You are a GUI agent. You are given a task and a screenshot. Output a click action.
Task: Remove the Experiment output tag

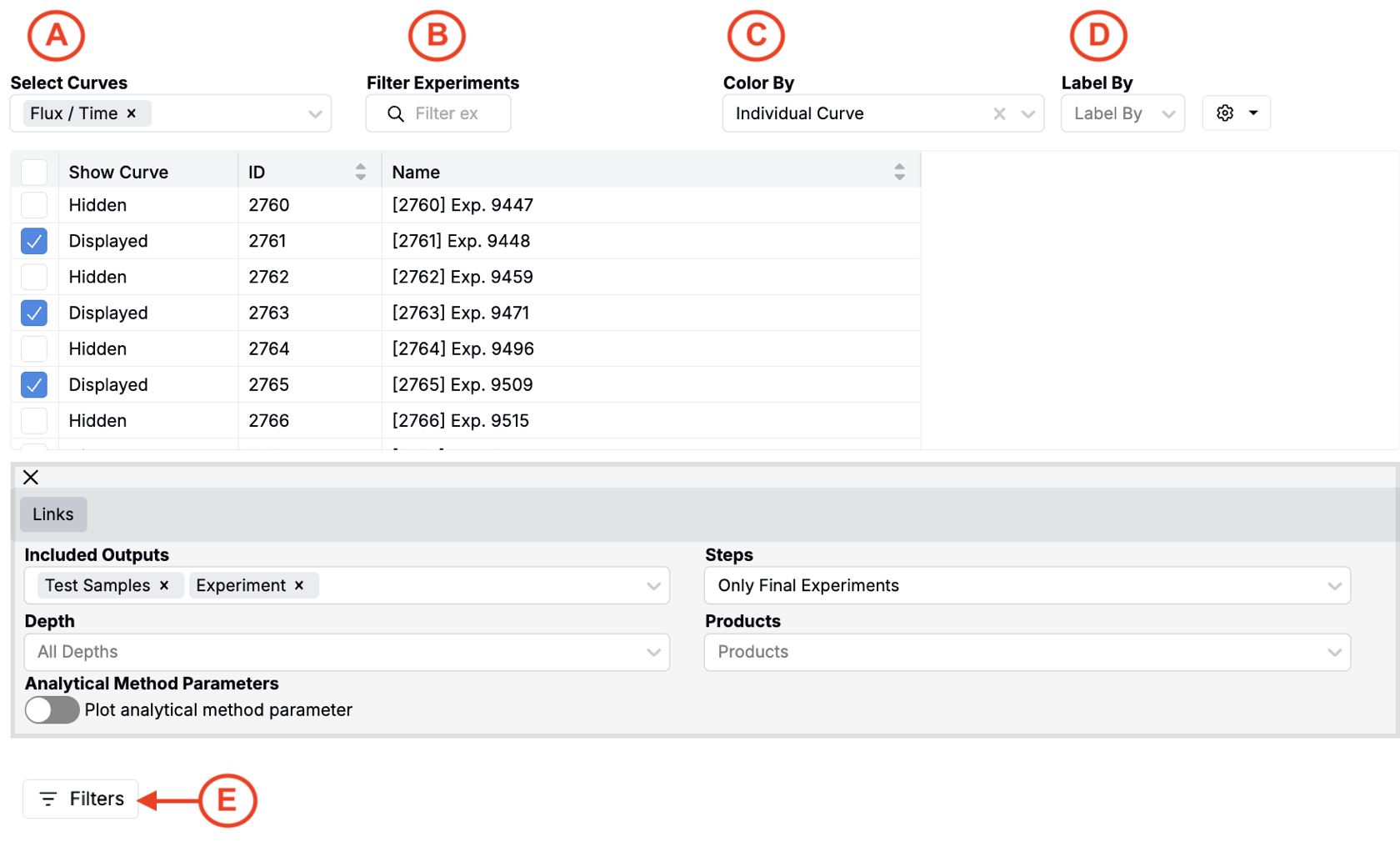(x=299, y=585)
